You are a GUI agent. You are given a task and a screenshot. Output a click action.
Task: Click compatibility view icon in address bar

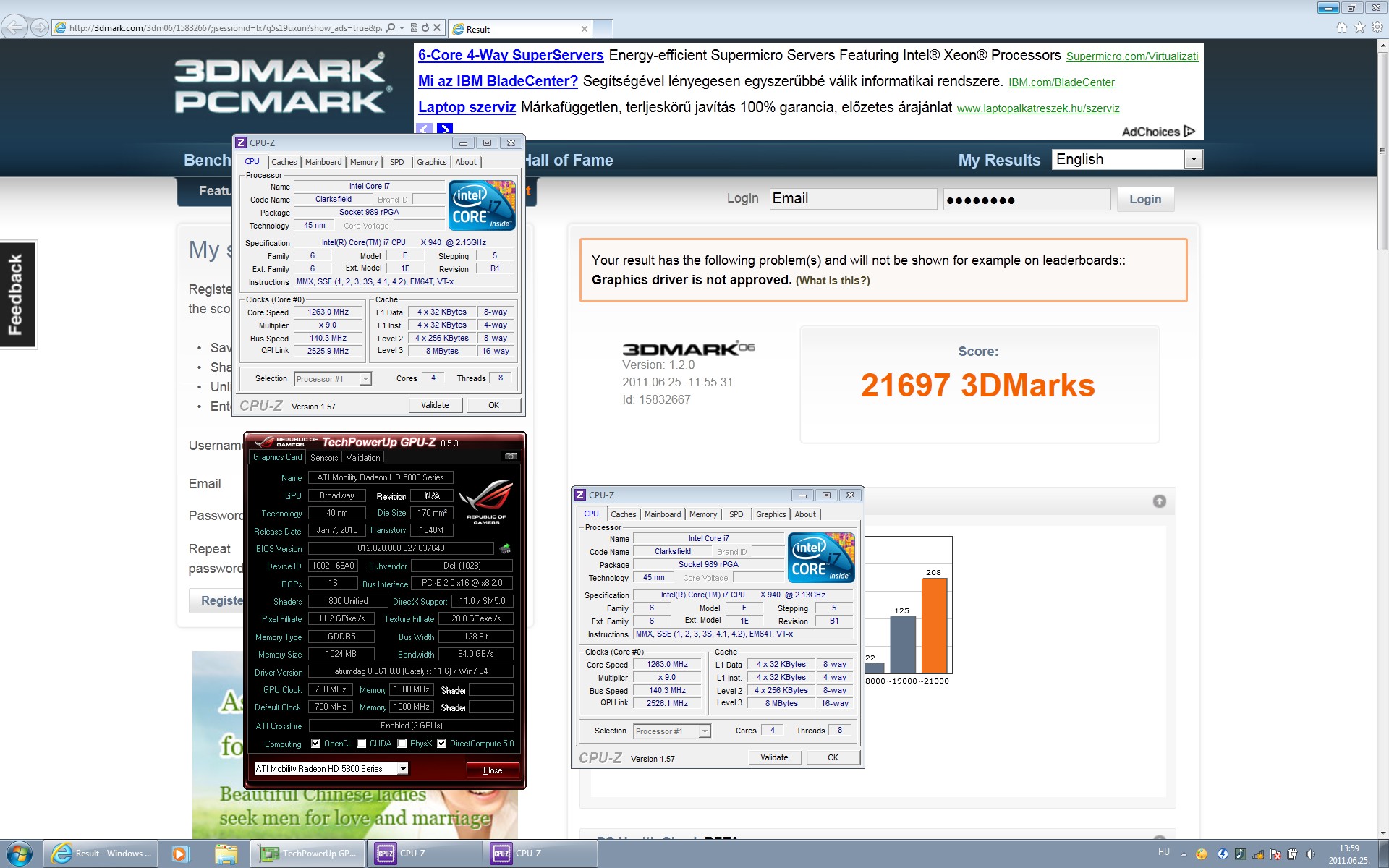pos(414,28)
